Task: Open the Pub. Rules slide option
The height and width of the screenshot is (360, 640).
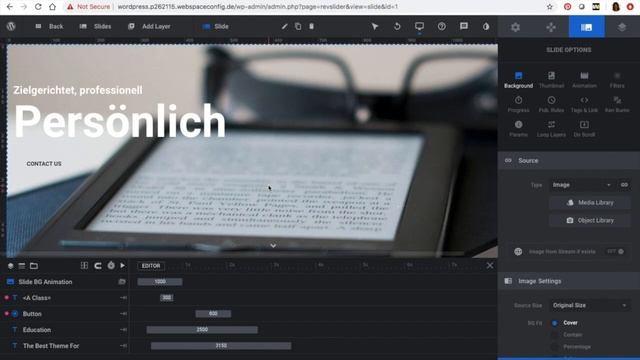Action: click(551, 104)
